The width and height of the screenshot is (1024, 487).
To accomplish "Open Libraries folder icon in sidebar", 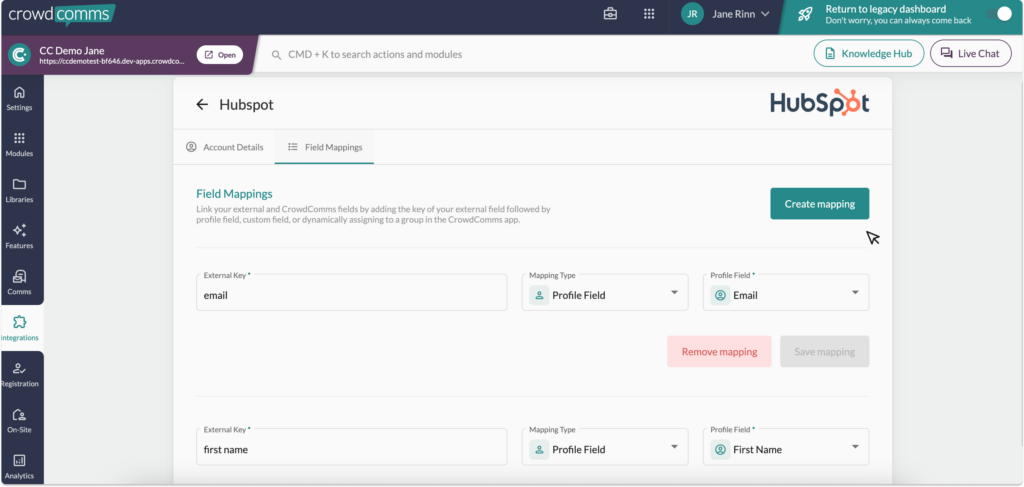I will coord(19,190).
